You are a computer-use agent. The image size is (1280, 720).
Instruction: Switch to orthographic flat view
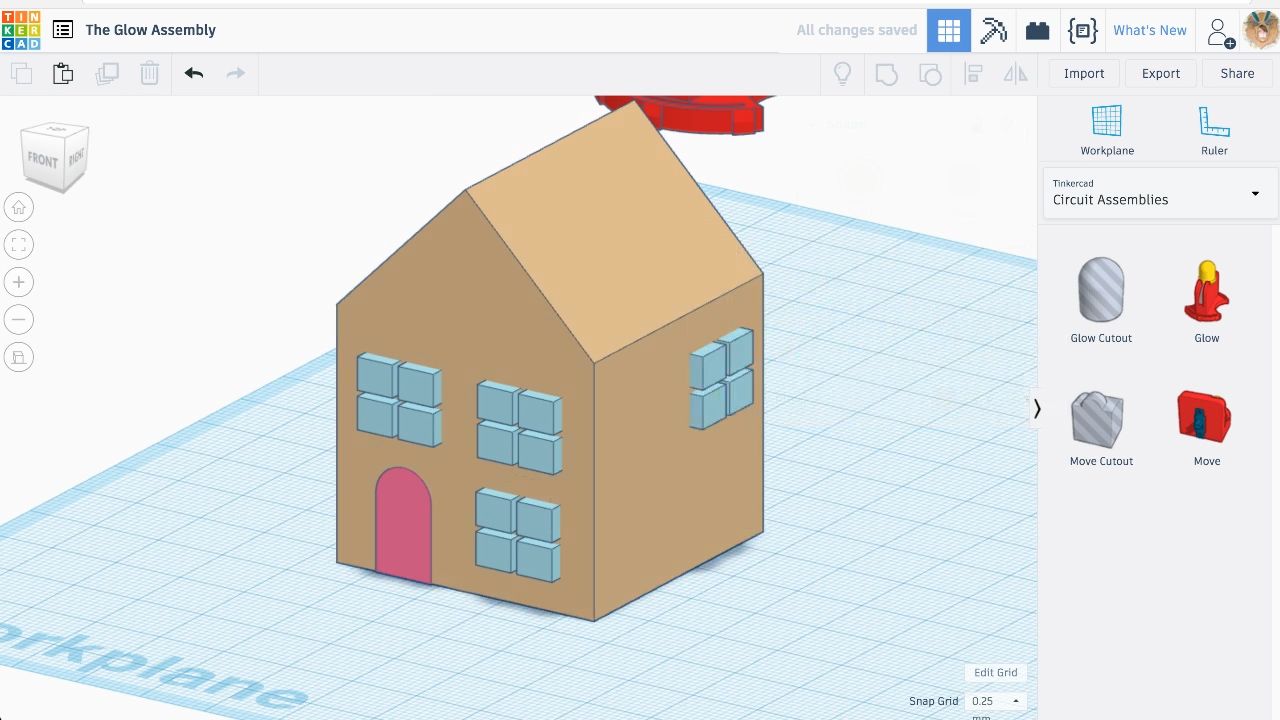(19, 357)
